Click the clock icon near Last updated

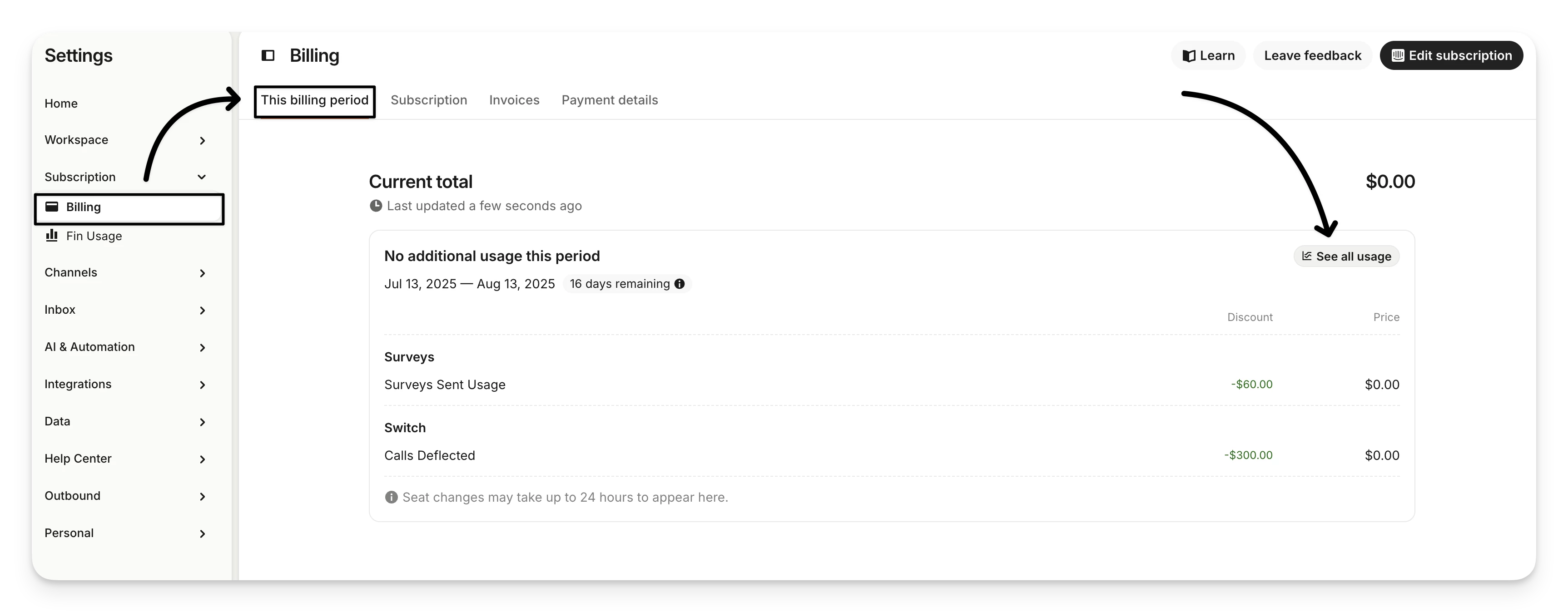(x=376, y=206)
